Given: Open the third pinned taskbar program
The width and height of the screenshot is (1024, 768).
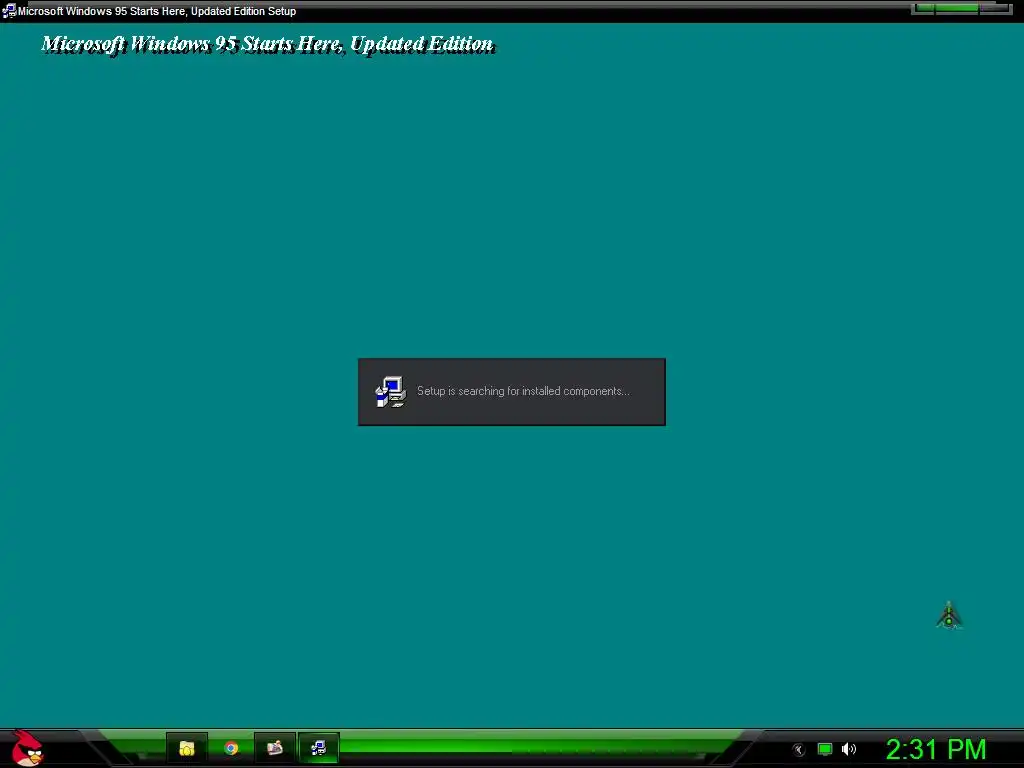Looking at the screenshot, I should point(275,748).
